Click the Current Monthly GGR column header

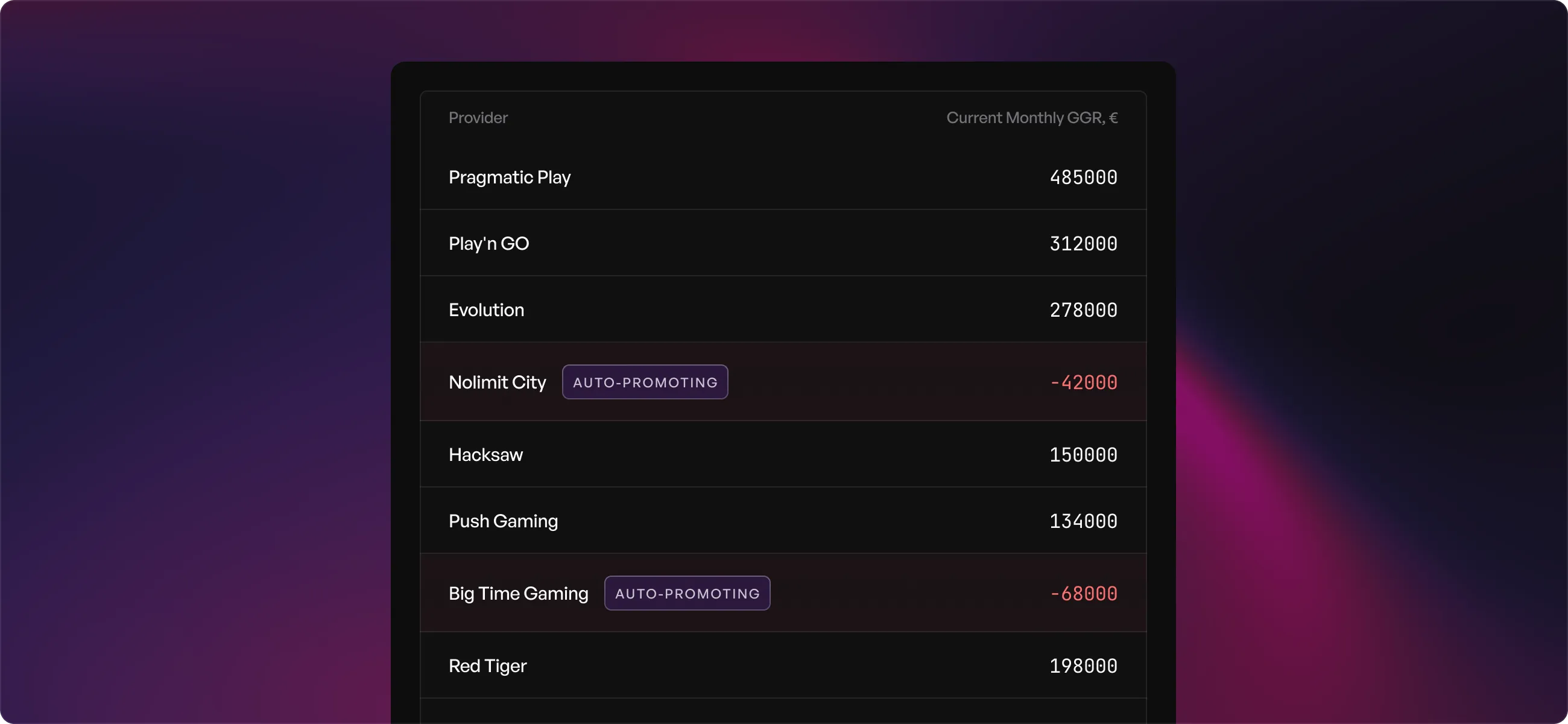[x=1032, y=118]
